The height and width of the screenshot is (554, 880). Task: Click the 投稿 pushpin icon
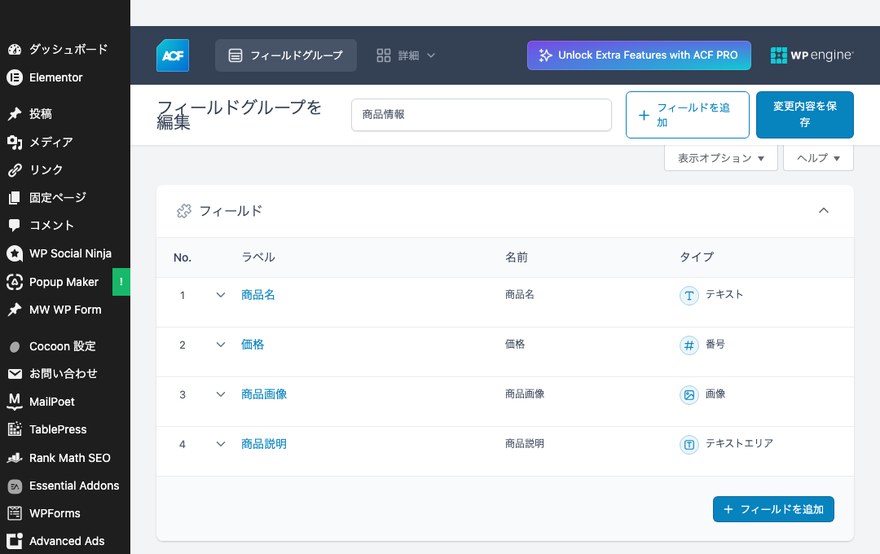[x=15, y=114]
